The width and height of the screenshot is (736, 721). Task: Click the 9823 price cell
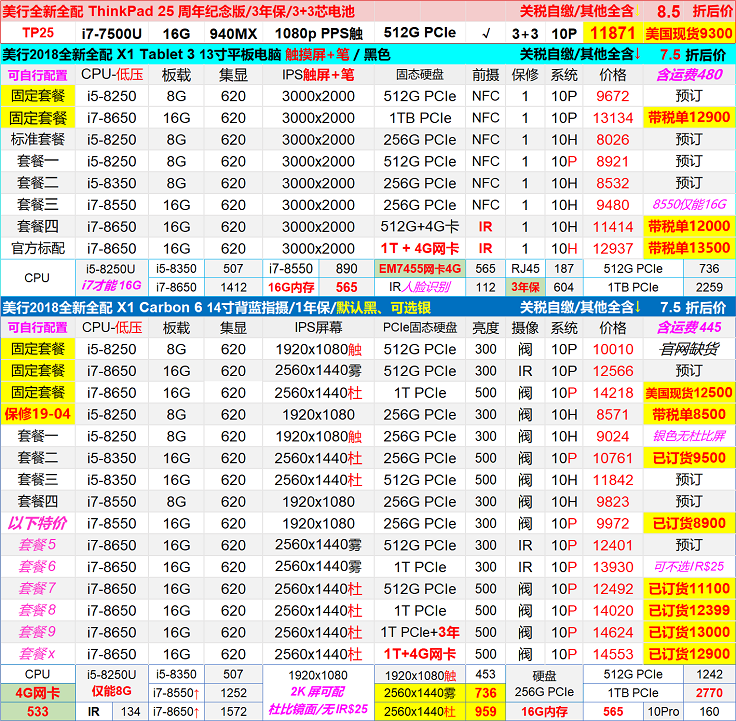[613, 502]
